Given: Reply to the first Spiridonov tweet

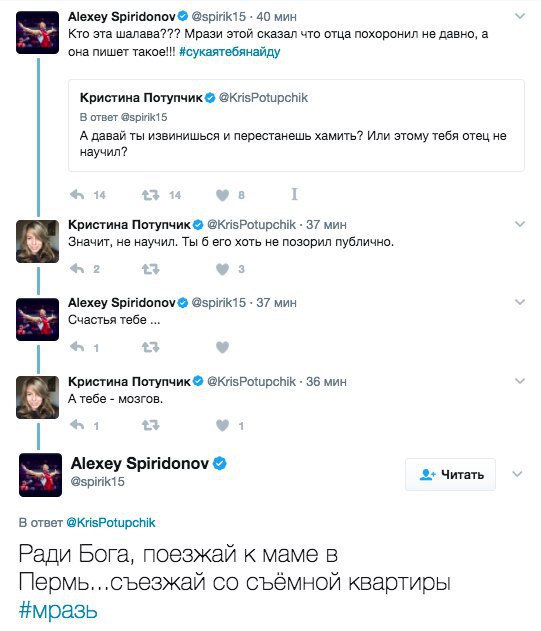Looking at the screenshot, I should 77,195.
